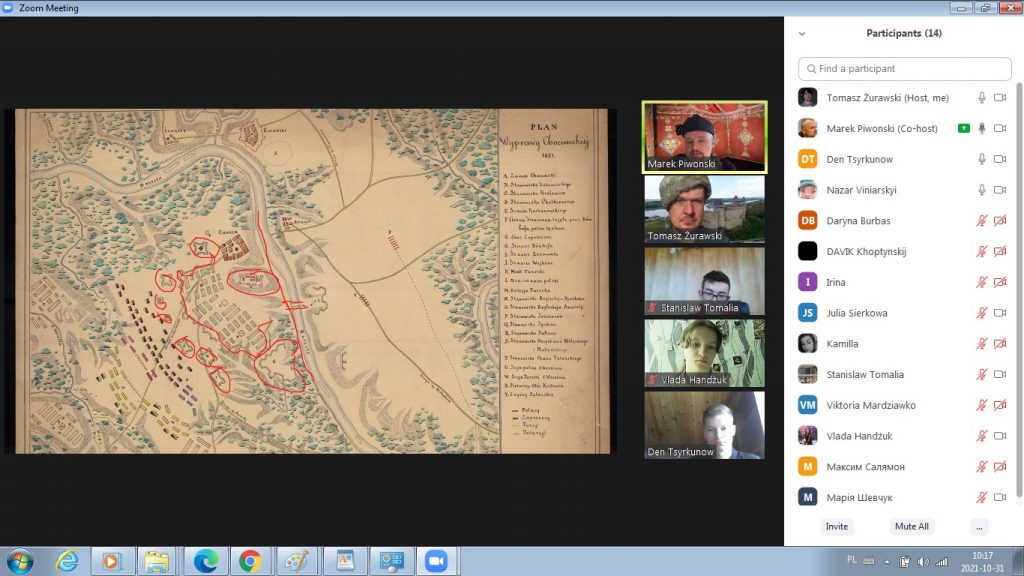The height and width of the screenshot is (576, 1024).
Task: Click Viktoria Mardziawko's VM avatar
Action: (x=808, y=405)
